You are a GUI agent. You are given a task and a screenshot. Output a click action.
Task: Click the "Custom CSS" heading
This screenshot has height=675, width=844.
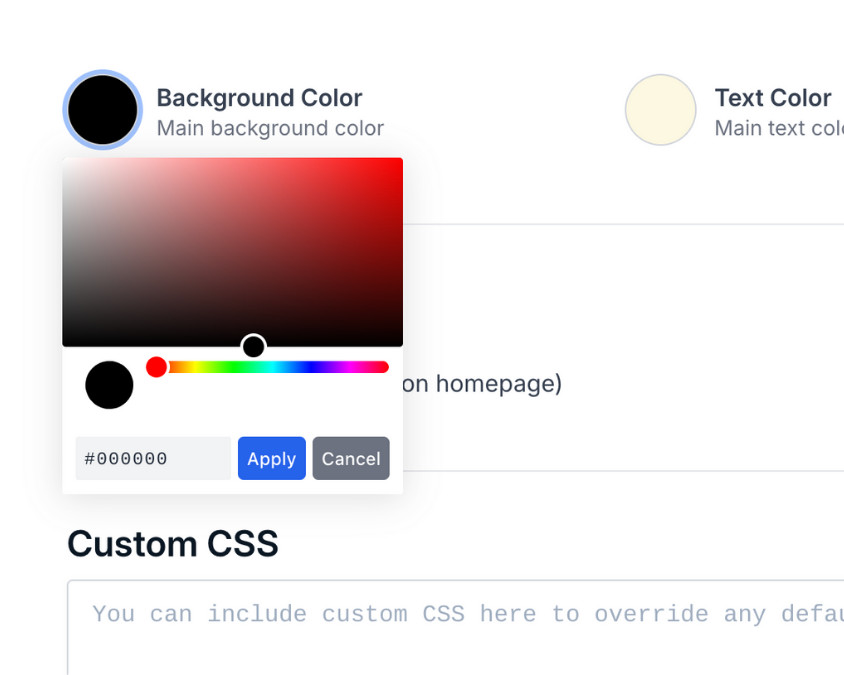point(172,544)
